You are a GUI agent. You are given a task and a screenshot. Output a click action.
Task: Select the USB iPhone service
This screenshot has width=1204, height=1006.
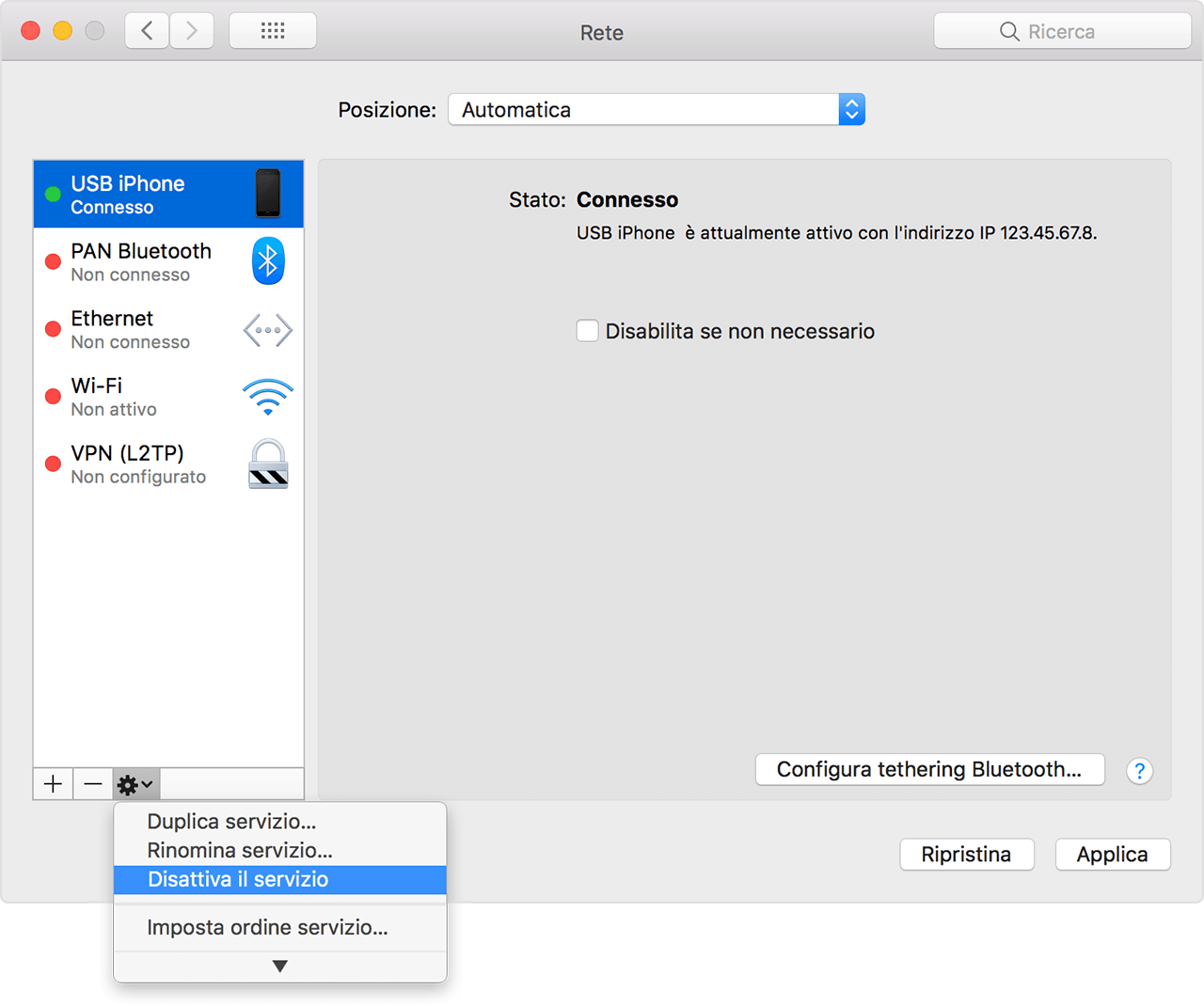pos(168,195)
